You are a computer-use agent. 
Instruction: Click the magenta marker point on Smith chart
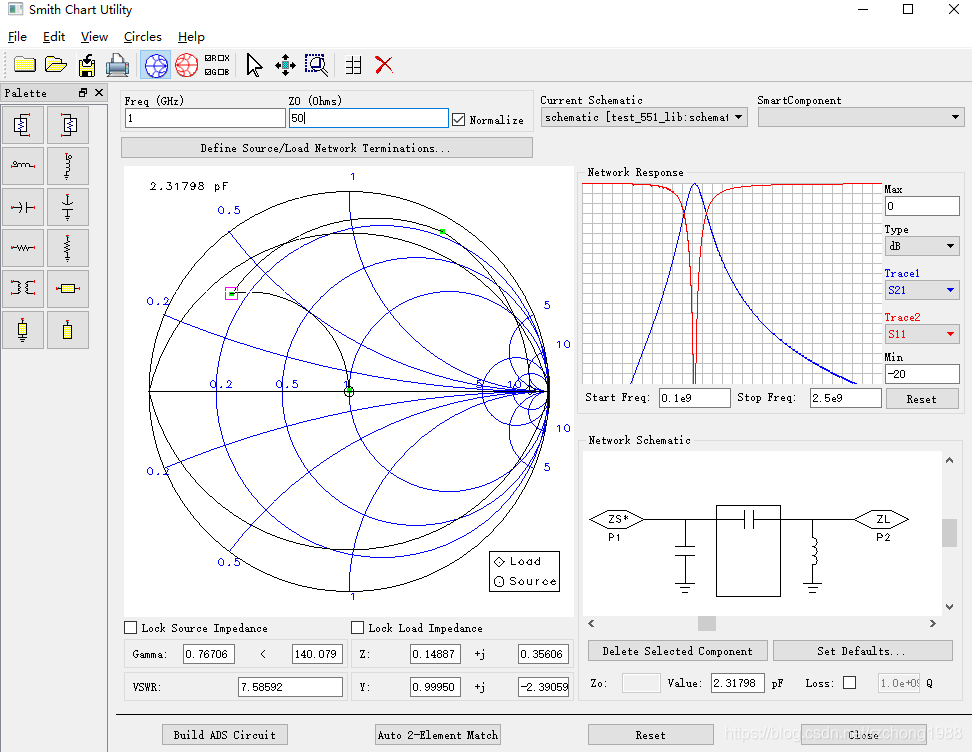[231, 293]
